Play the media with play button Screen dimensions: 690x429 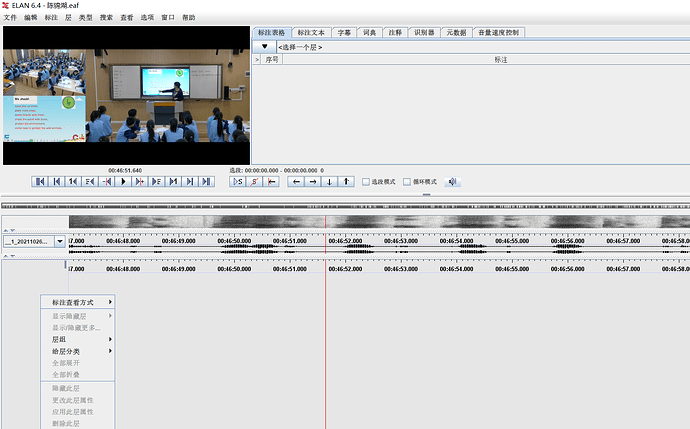123,181
